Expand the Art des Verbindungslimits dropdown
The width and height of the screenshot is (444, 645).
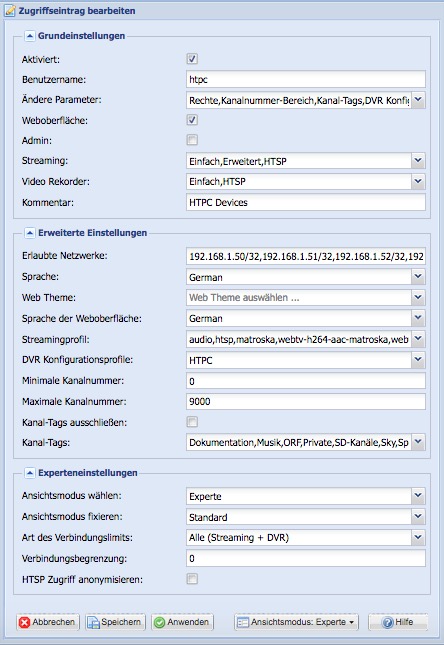(x=306, y=537)
